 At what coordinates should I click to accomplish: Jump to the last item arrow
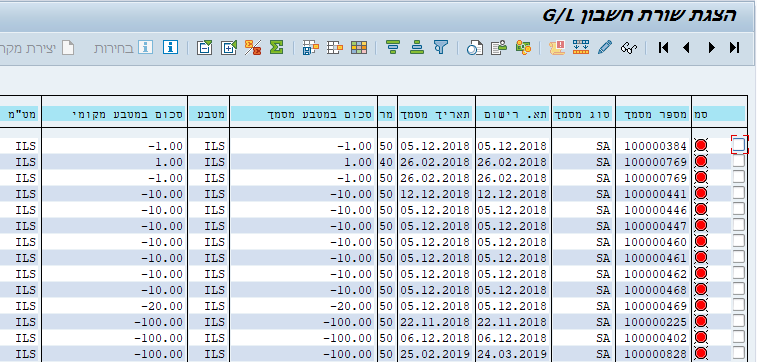(x=734, y=47)
